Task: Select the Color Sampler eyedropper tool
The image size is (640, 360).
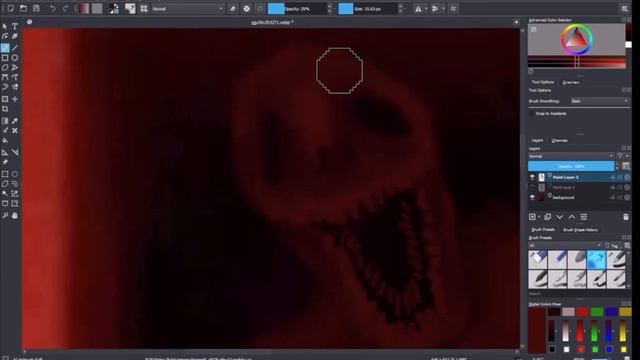Action: pyautogui.click(x=15, y=121)
